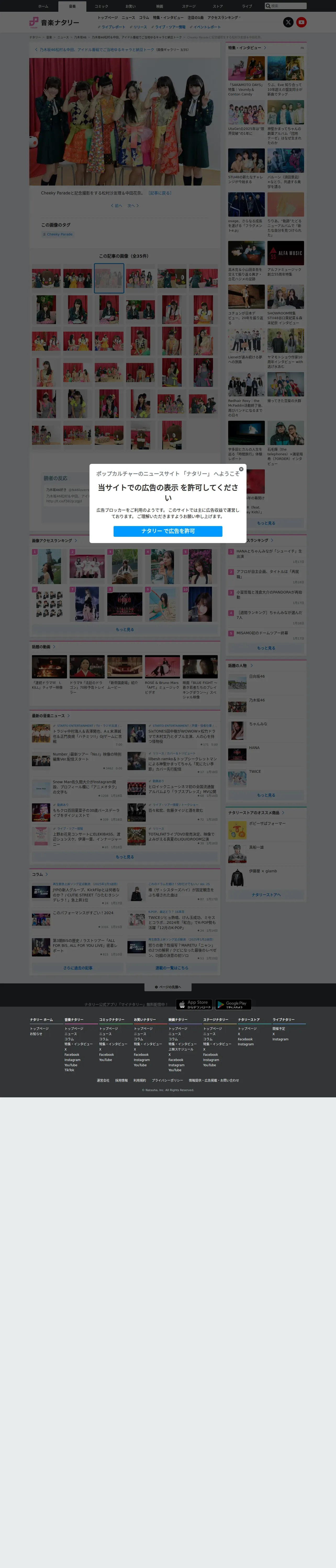The image size is (336, 1568).
Task: Expand the ナタリーストアのオススメ商品 heading chevron
Action: [283, 812]
